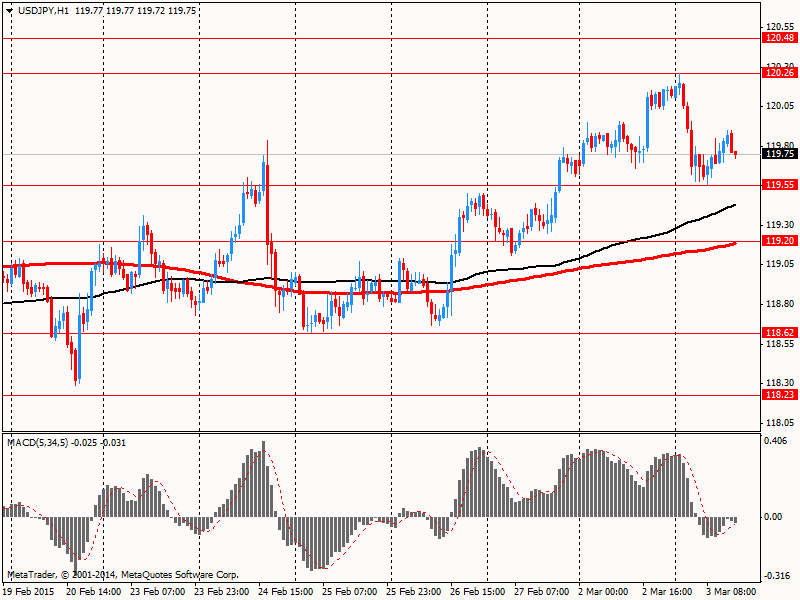Click the -0.316 MACD scale value
The height and width of the screenshot is (600, 800).
pos(777,575)
